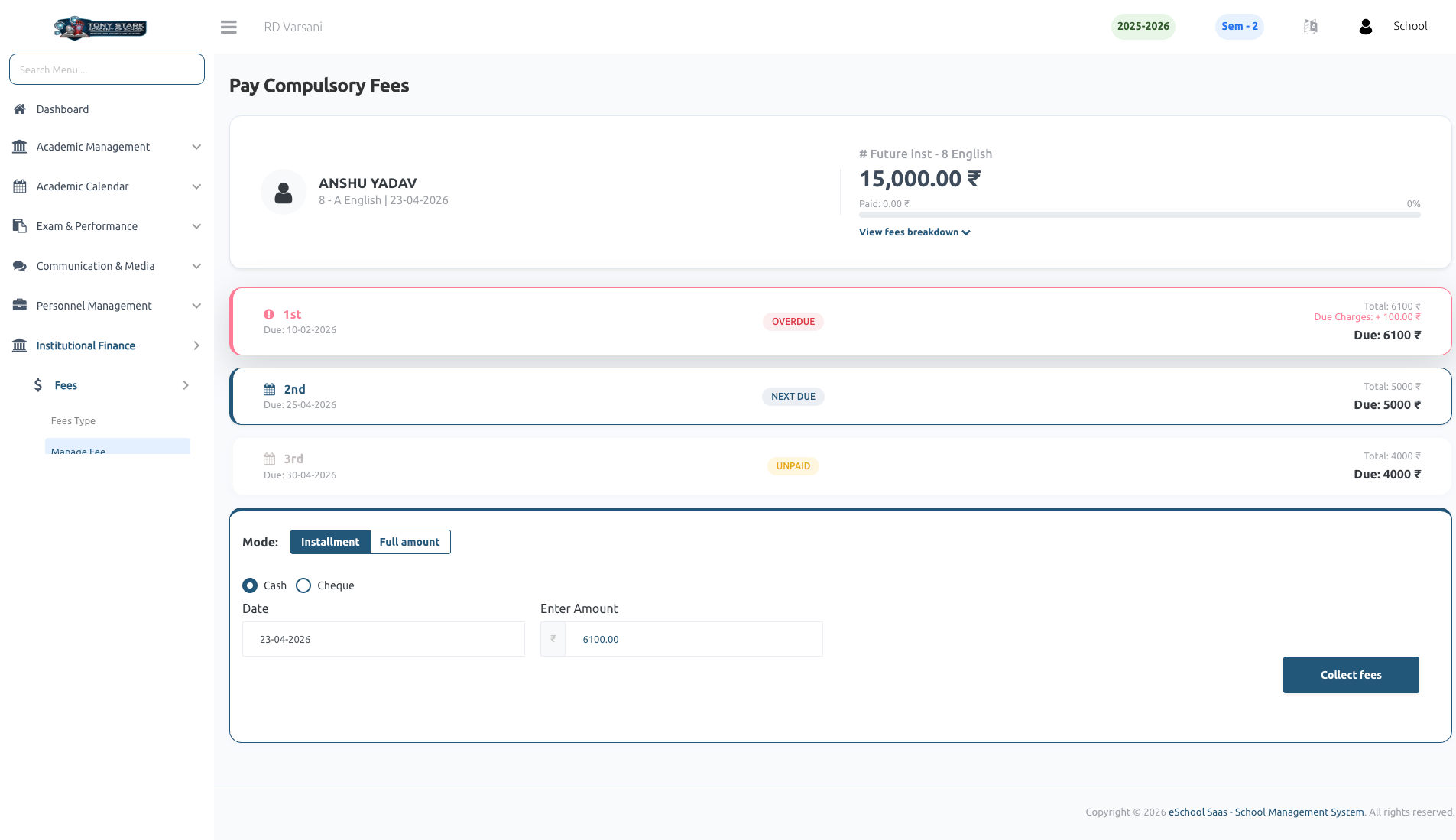Expand the Exam & Performance menu
1456x840 pixels.
[107, 226]
